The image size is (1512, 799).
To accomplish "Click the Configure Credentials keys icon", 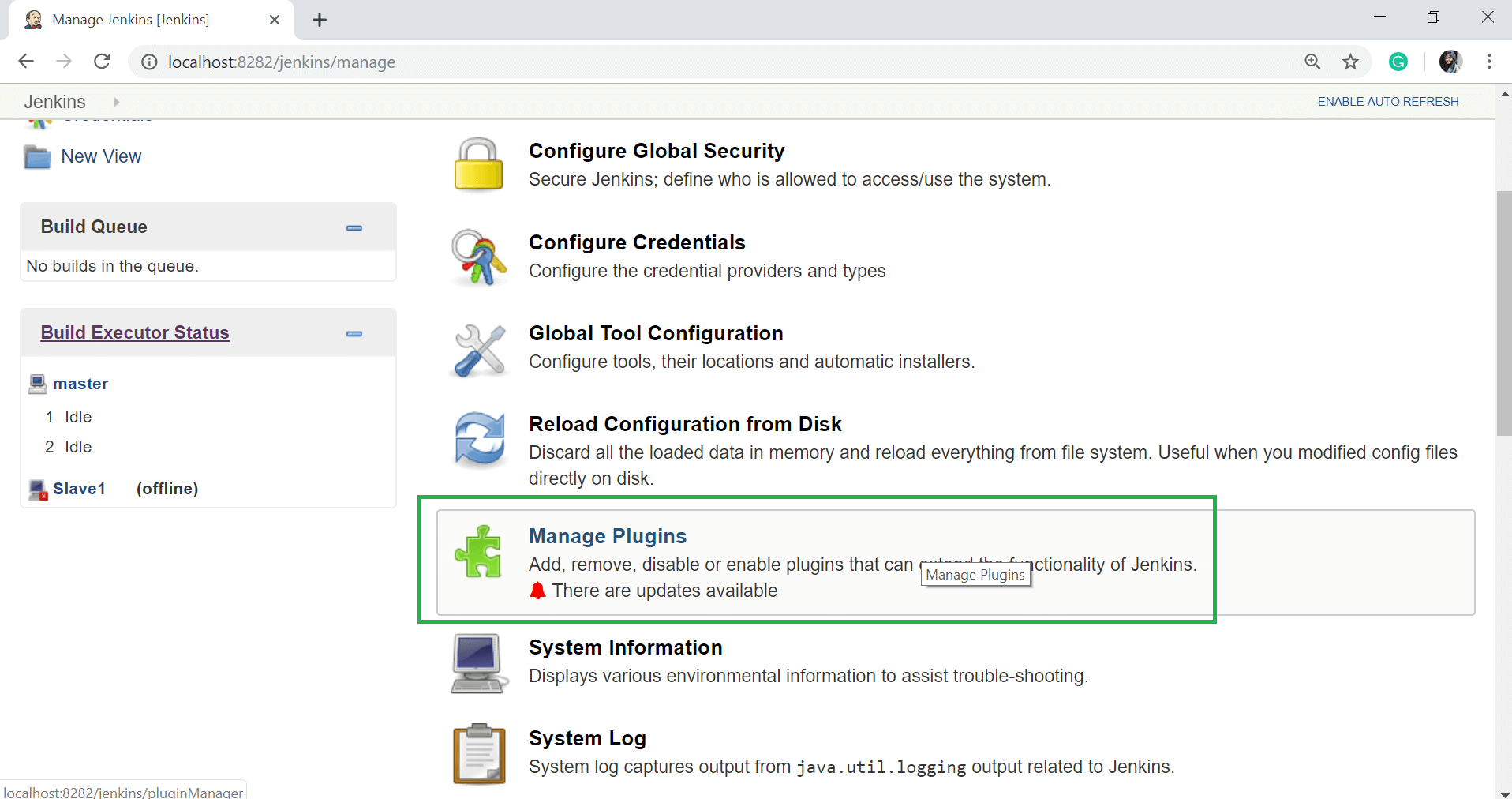I will (478, 257).
